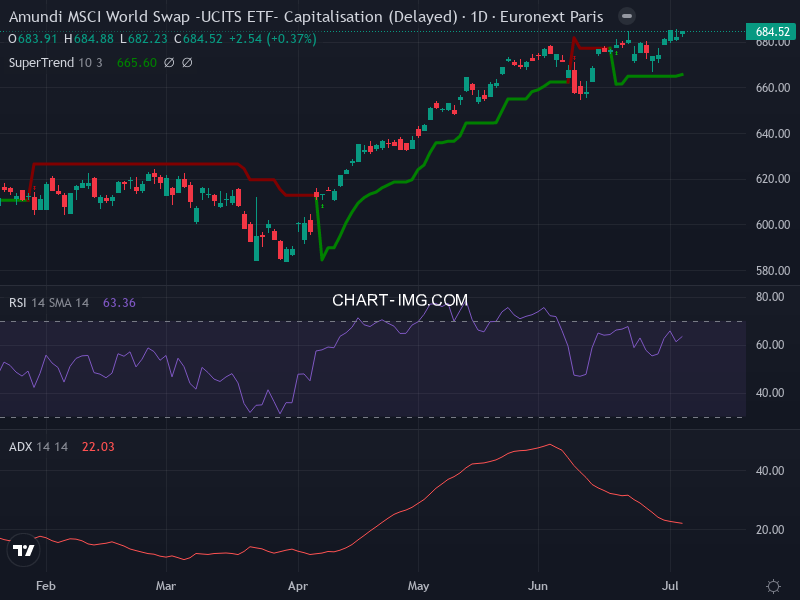Click the RSI value 63.36
This screenshot has width=800, height=600.
point(119,303)
